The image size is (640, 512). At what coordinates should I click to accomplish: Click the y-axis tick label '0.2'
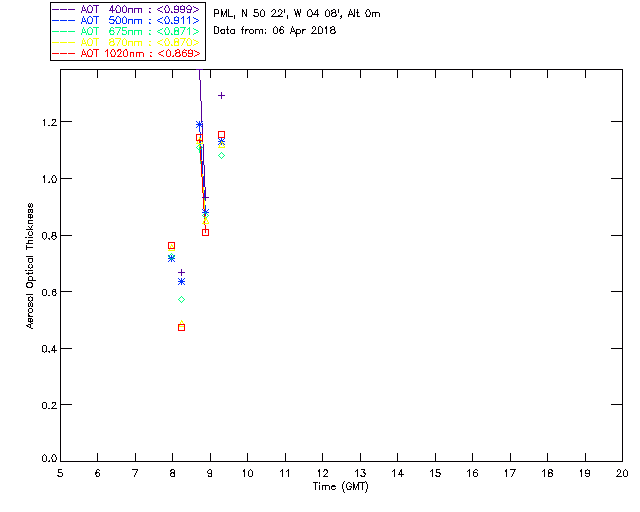coord(49,405)
